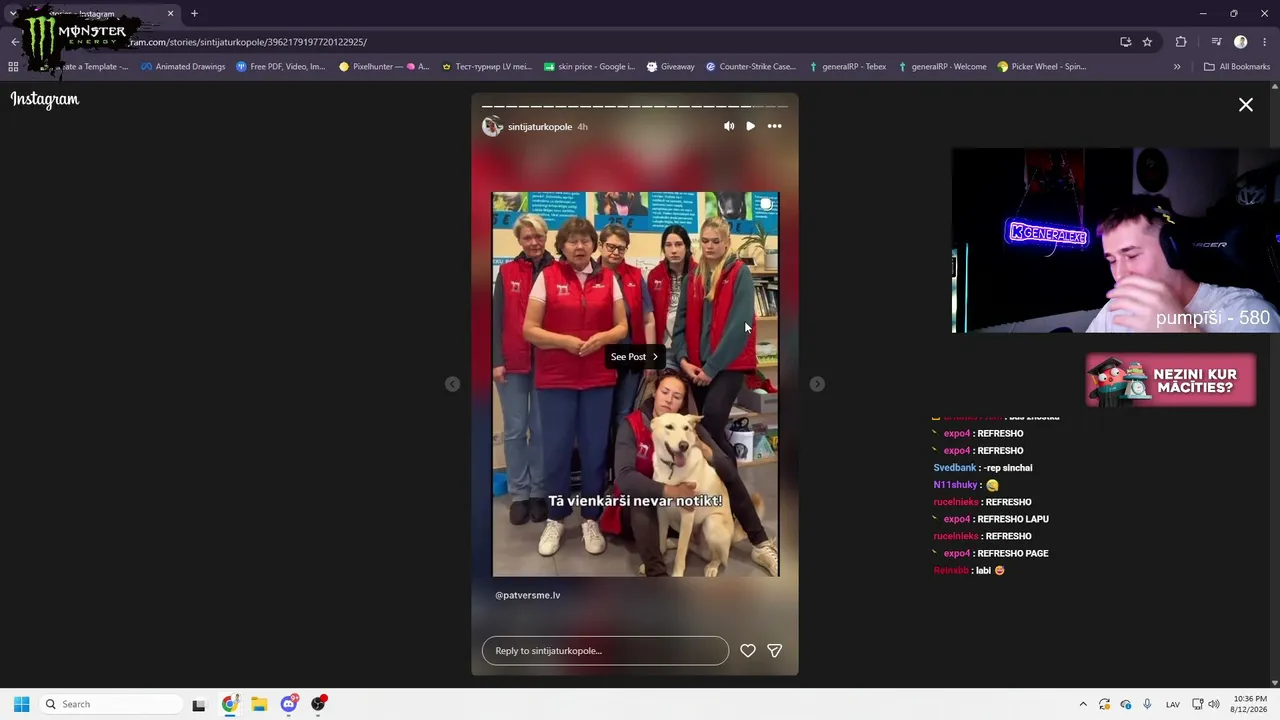The width and height of the screenshot is (1280, 720).
Task: Click the 'NEZINI KUR MĀCĪTIES?' banner
Action: [x=1171, y=381]
